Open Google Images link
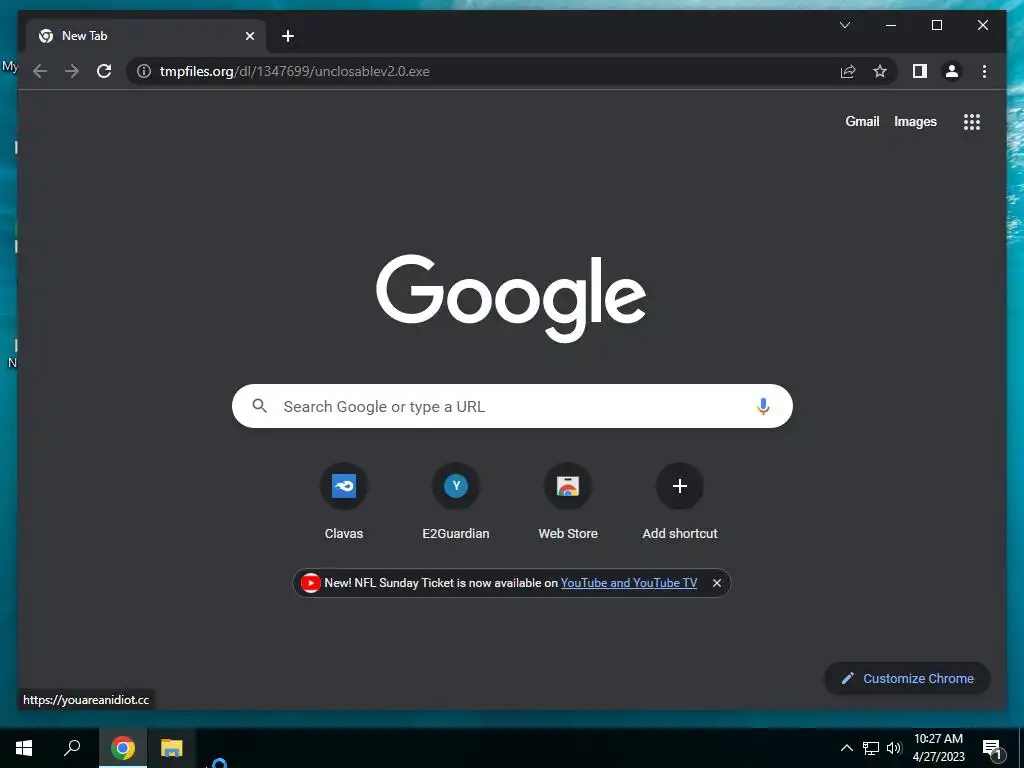The image size is (1024, 768). [915, 121]
